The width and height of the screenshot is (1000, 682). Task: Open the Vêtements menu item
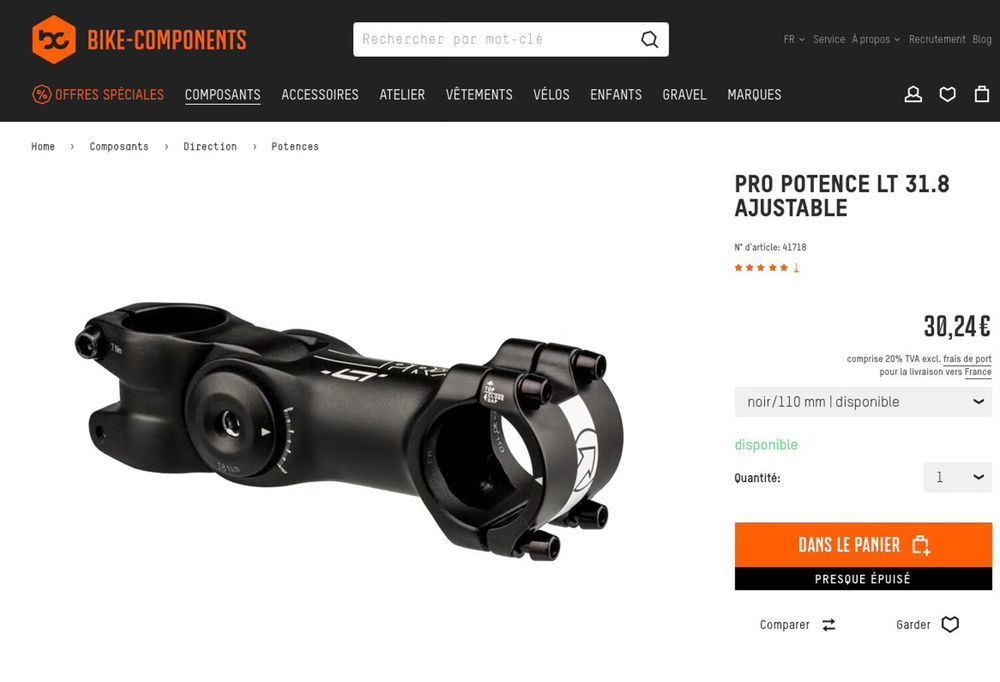(479, 94)
